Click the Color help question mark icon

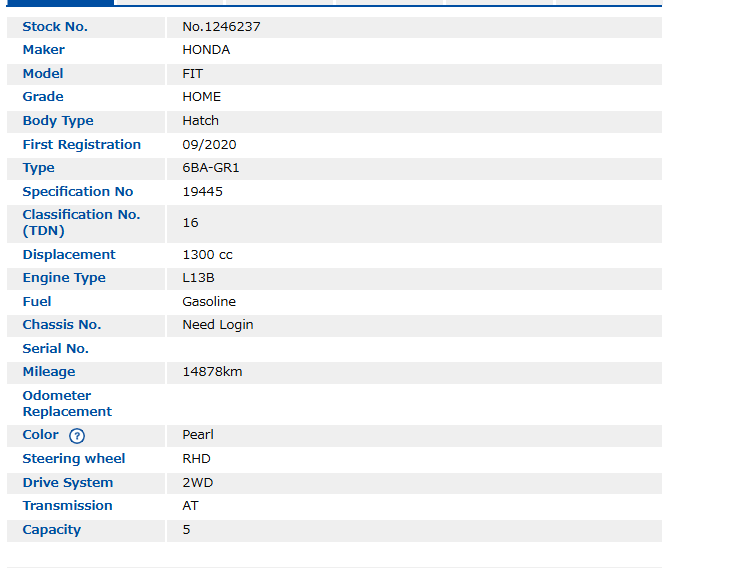77,436
